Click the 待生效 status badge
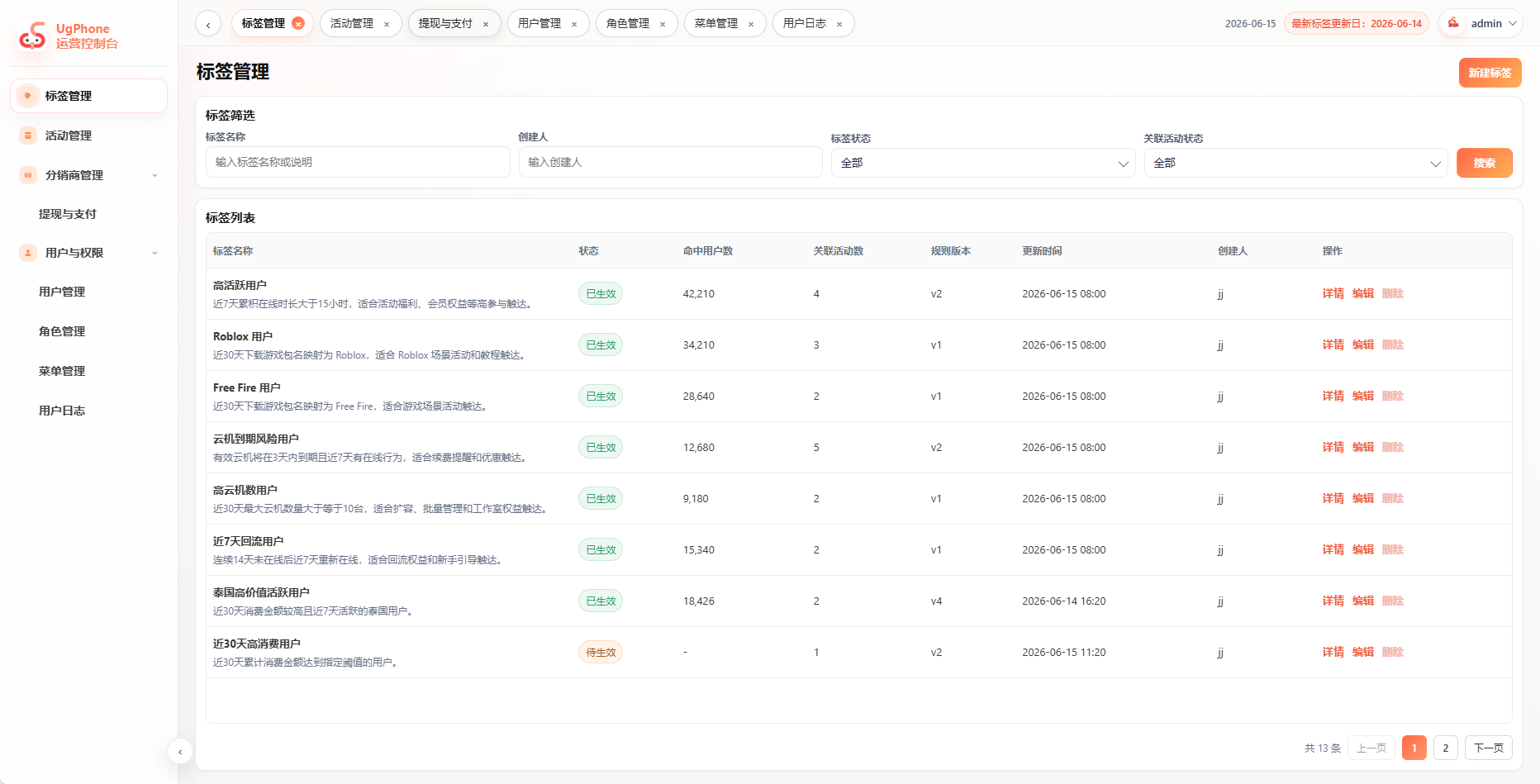The width and height of the screenshot is (1540, 784). tap(601, 652)
